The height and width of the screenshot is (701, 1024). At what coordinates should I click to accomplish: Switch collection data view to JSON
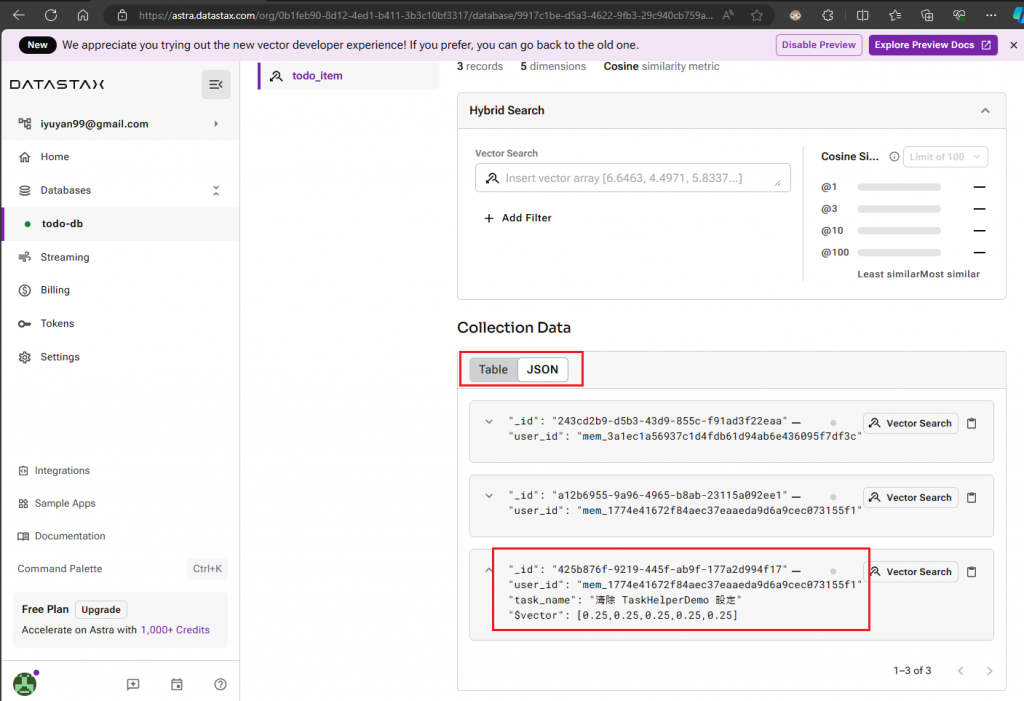pyautogui.click(x=542, y=369)
